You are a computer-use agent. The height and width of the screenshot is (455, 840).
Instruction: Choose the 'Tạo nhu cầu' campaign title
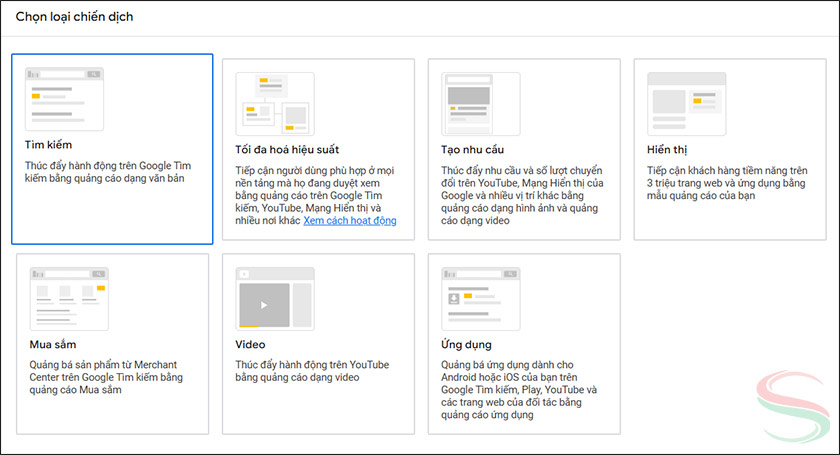pyautogui.click(x=472, y=150)
